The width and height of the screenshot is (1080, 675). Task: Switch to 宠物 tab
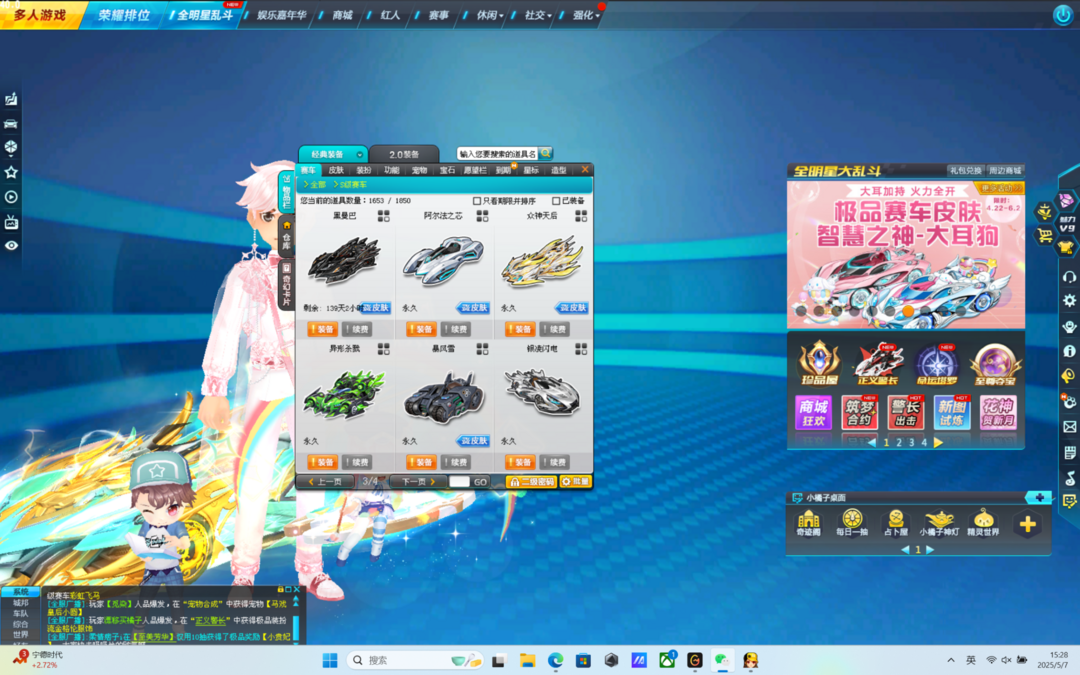click(x=419, y=170)
